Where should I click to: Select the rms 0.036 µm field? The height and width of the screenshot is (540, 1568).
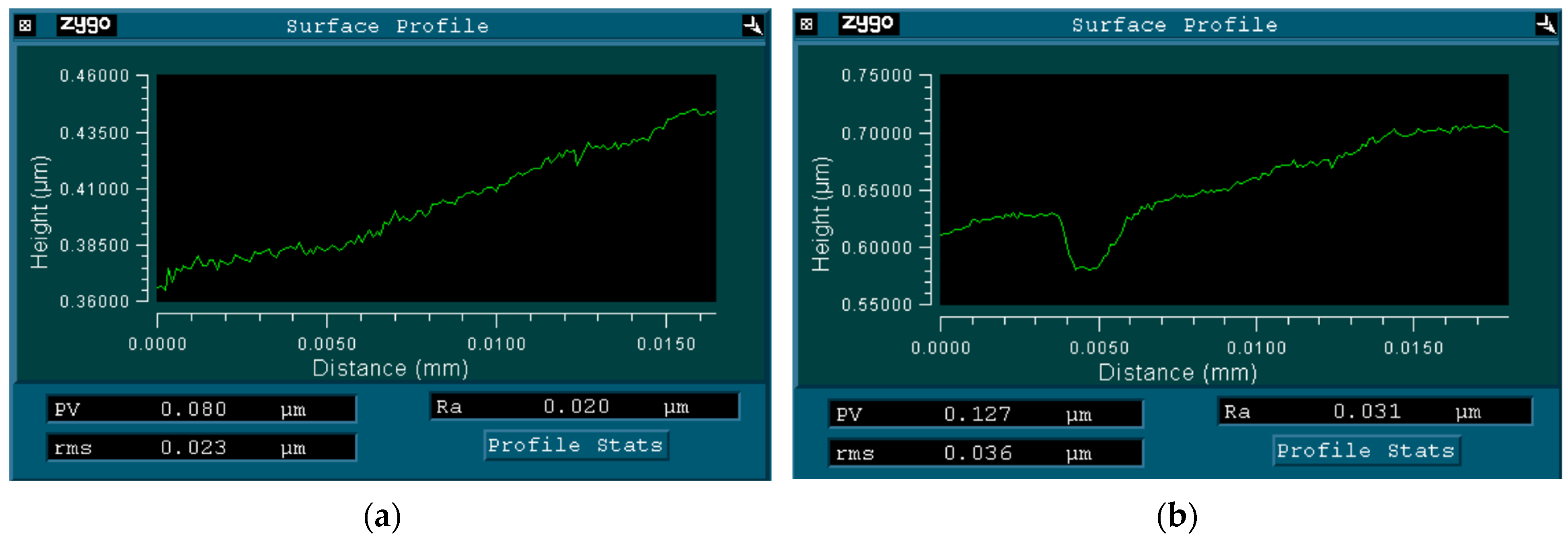pyautogui.click(x=985, y=453)
